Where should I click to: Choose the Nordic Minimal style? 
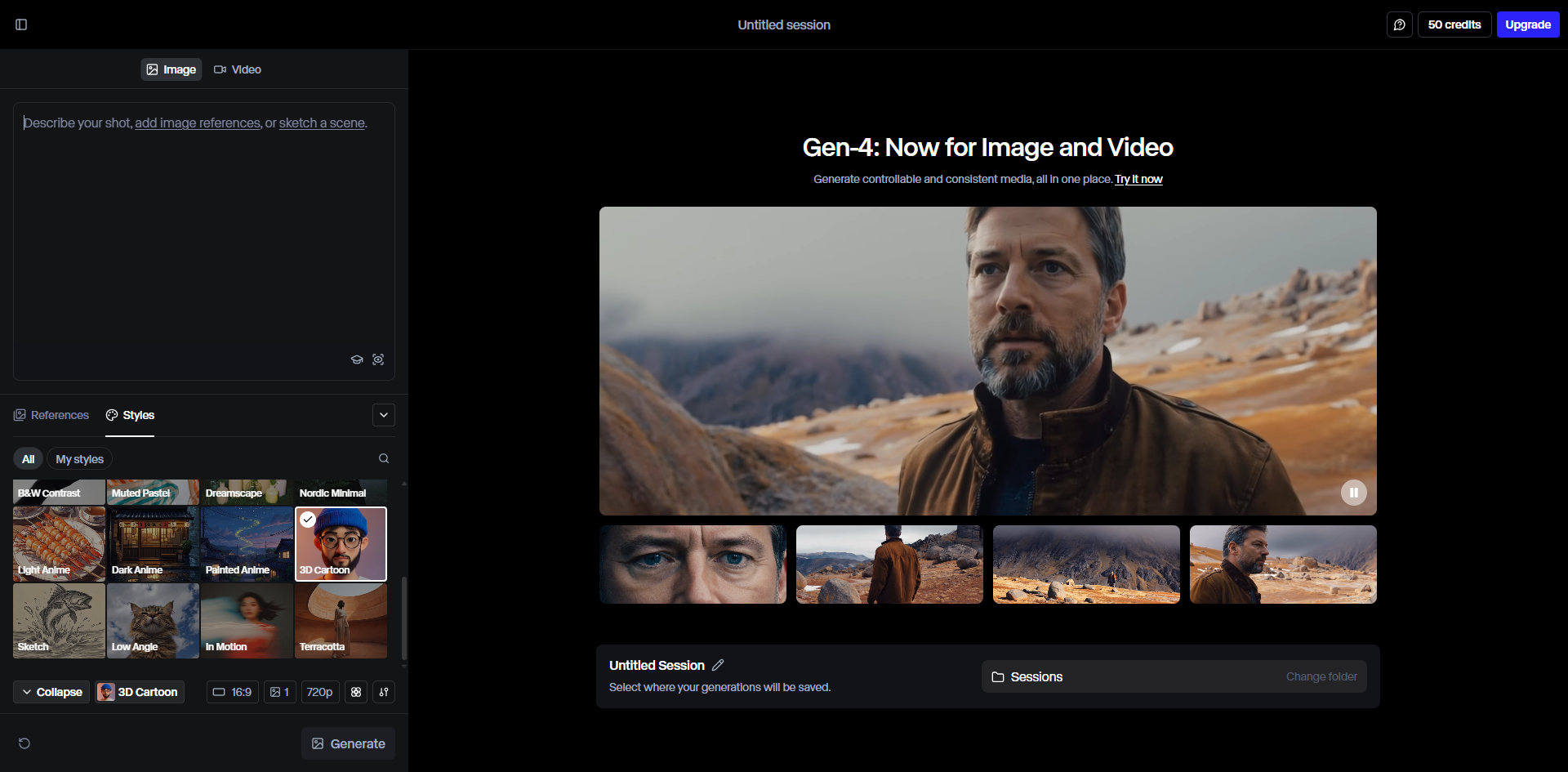click(341, 492)
